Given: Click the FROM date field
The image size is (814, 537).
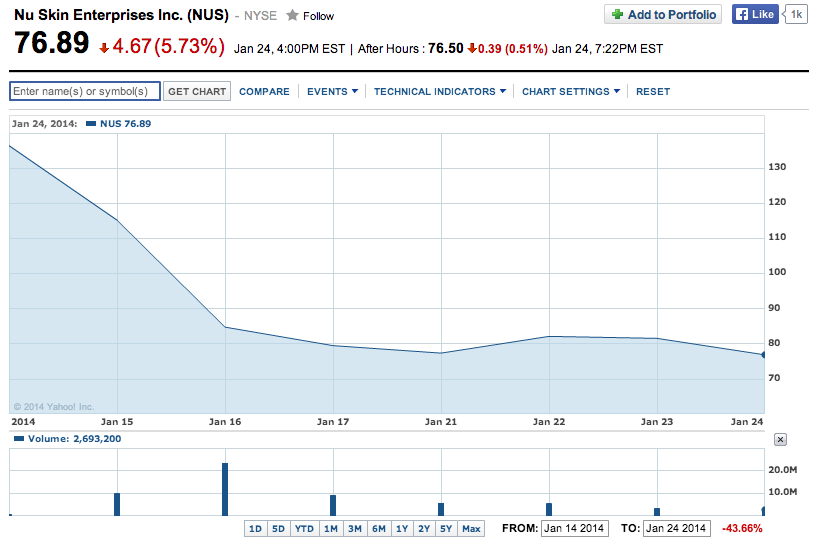Looking at the screenshot, I should (575, 528).
